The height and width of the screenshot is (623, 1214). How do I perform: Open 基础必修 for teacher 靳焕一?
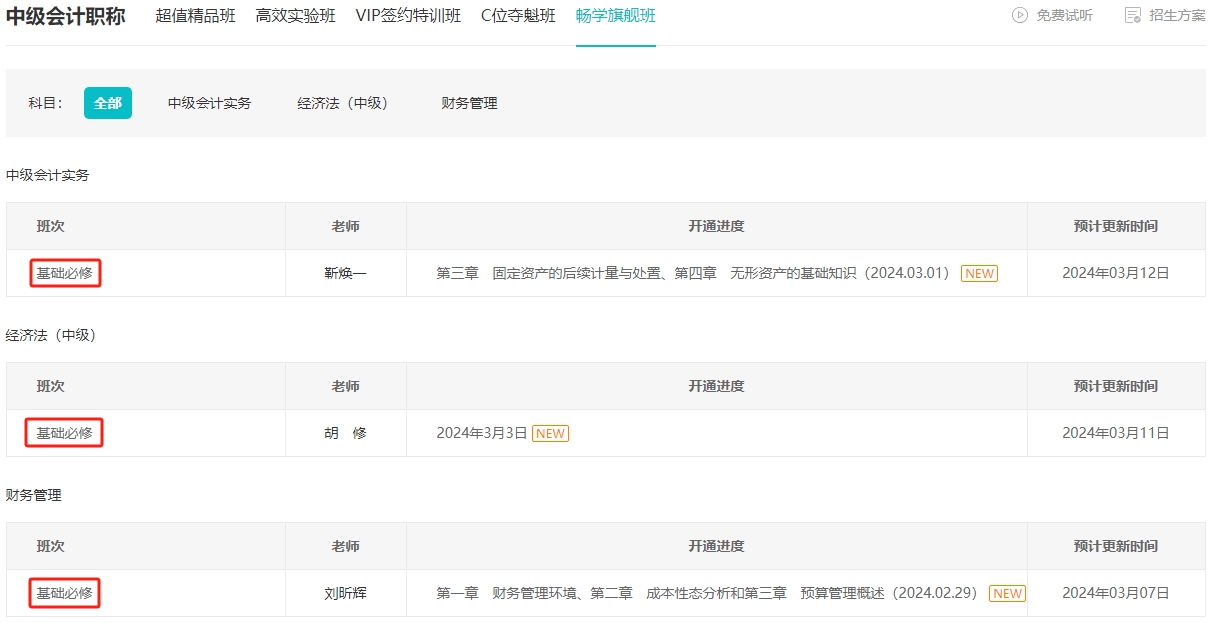(x=65, y=273)
